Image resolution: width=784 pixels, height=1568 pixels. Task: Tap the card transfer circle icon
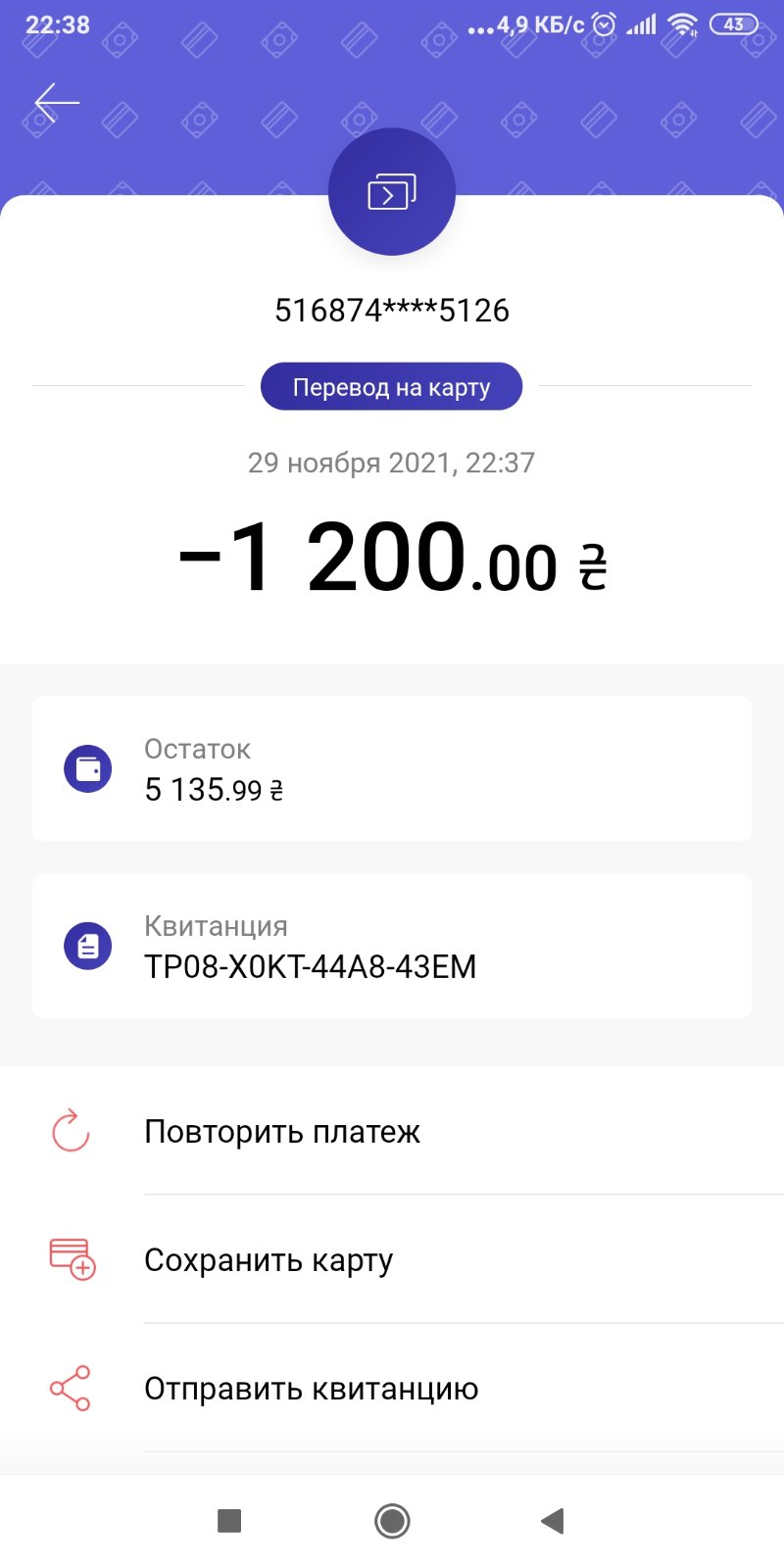point(392,192)
